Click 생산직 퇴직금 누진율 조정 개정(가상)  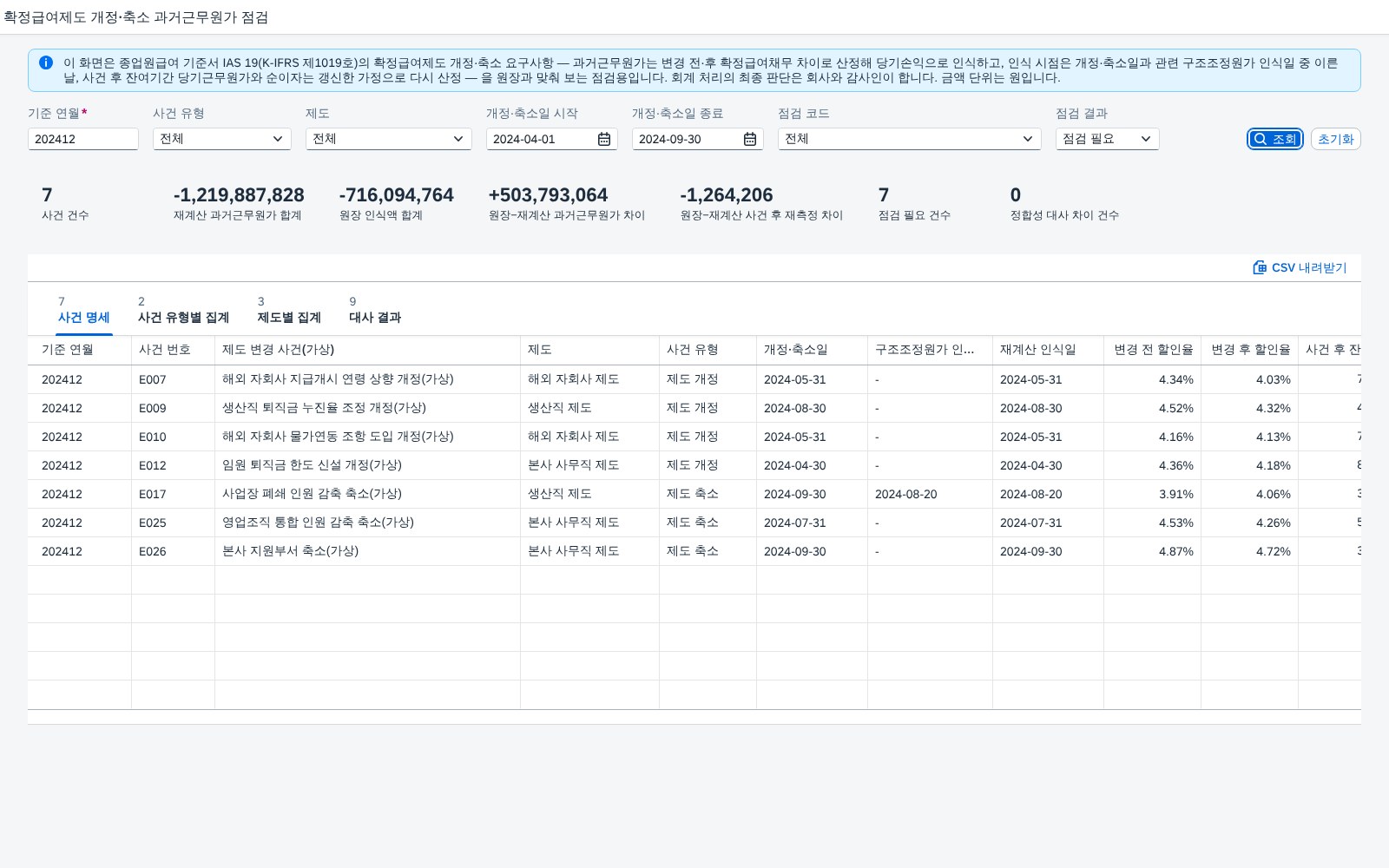tap(324, 408)
